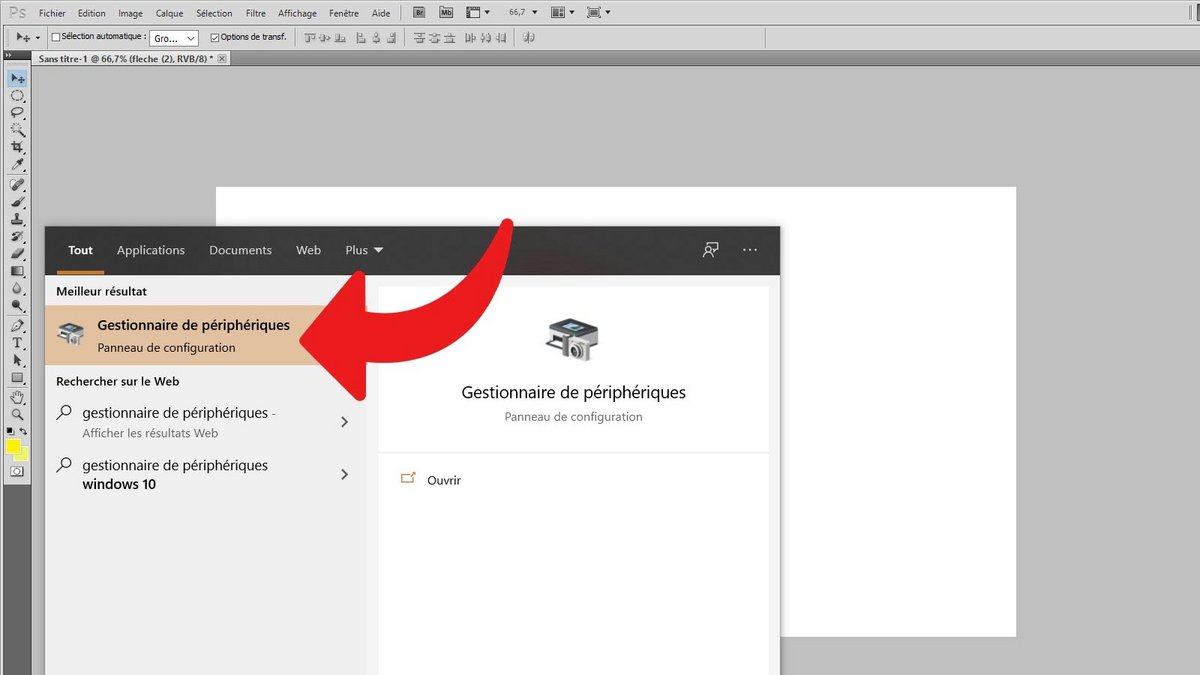Screen dimensions: 1200x675
Task: Select the History Brush tool
Action: tap(18, 236)
